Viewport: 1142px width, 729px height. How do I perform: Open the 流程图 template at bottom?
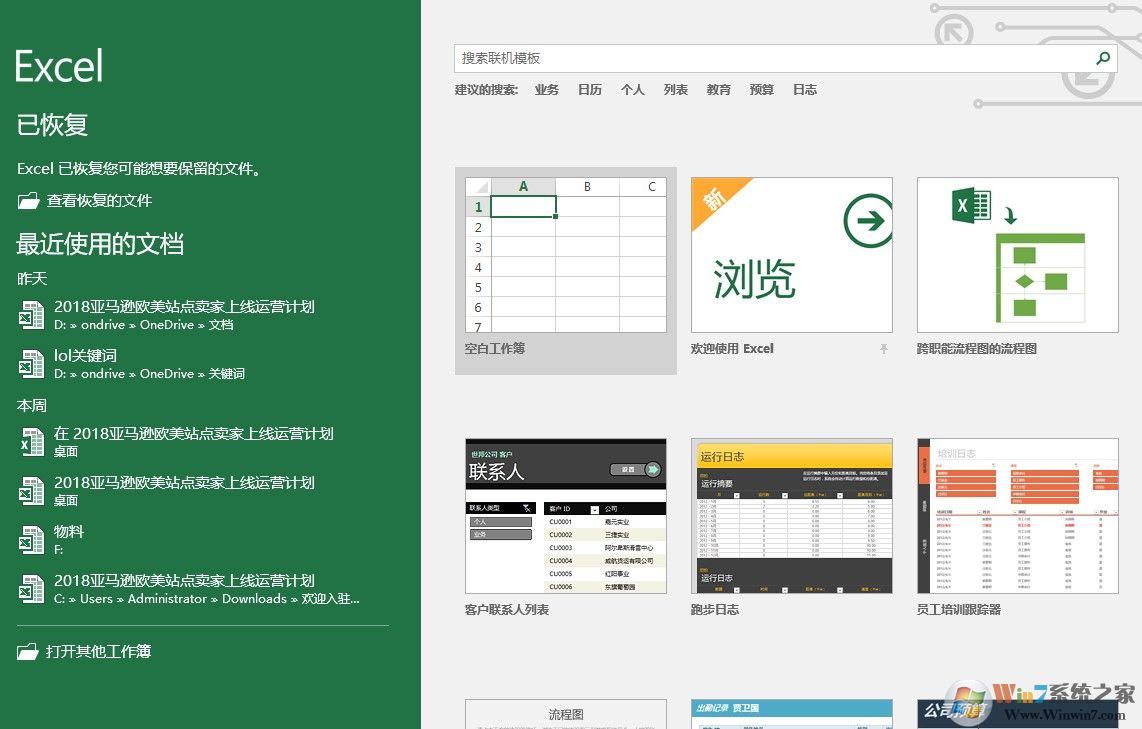click(566, 714)
